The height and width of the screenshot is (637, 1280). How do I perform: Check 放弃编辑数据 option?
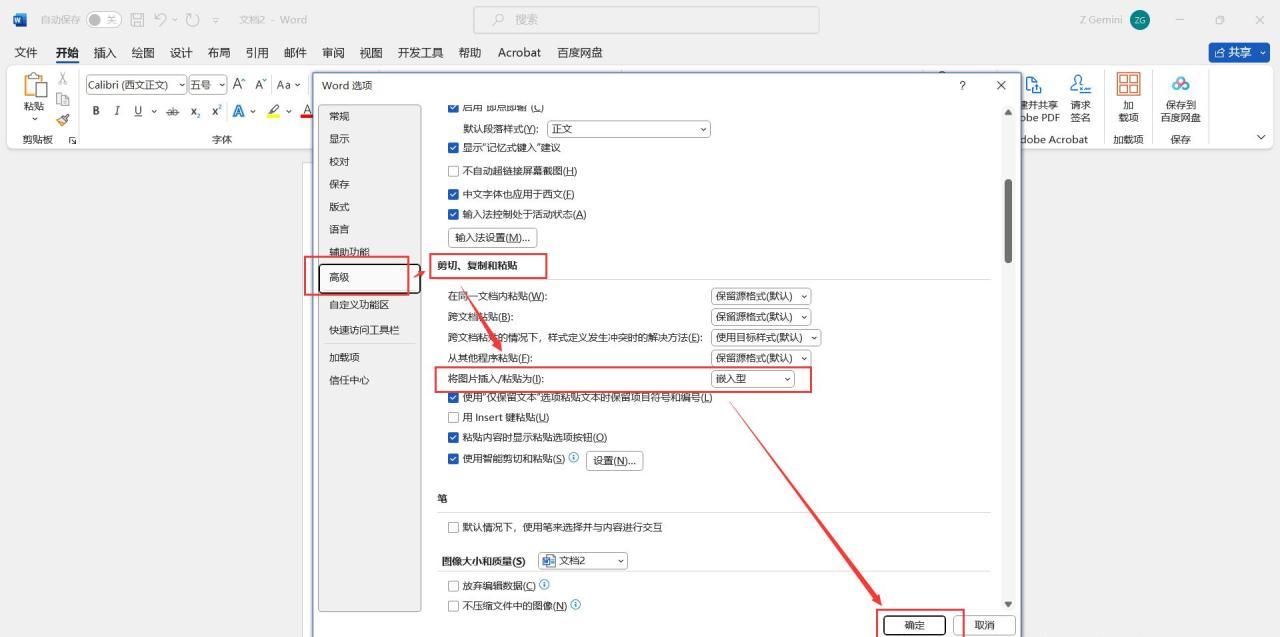(x=453, y=586)
